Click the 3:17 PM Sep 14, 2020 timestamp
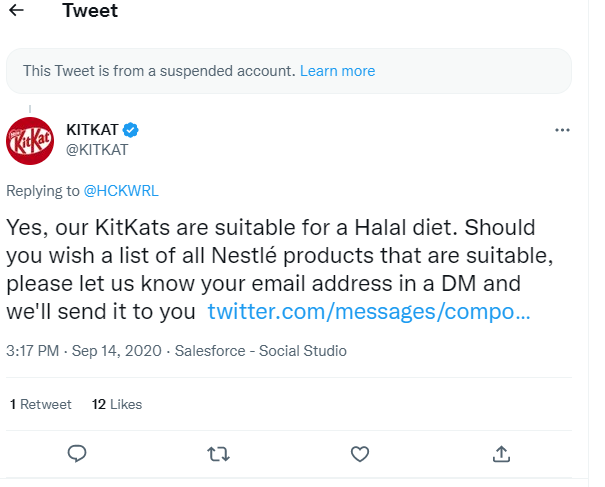Image resolution: width=605 pixels, height=487 pixels. (x=84, y=351)
